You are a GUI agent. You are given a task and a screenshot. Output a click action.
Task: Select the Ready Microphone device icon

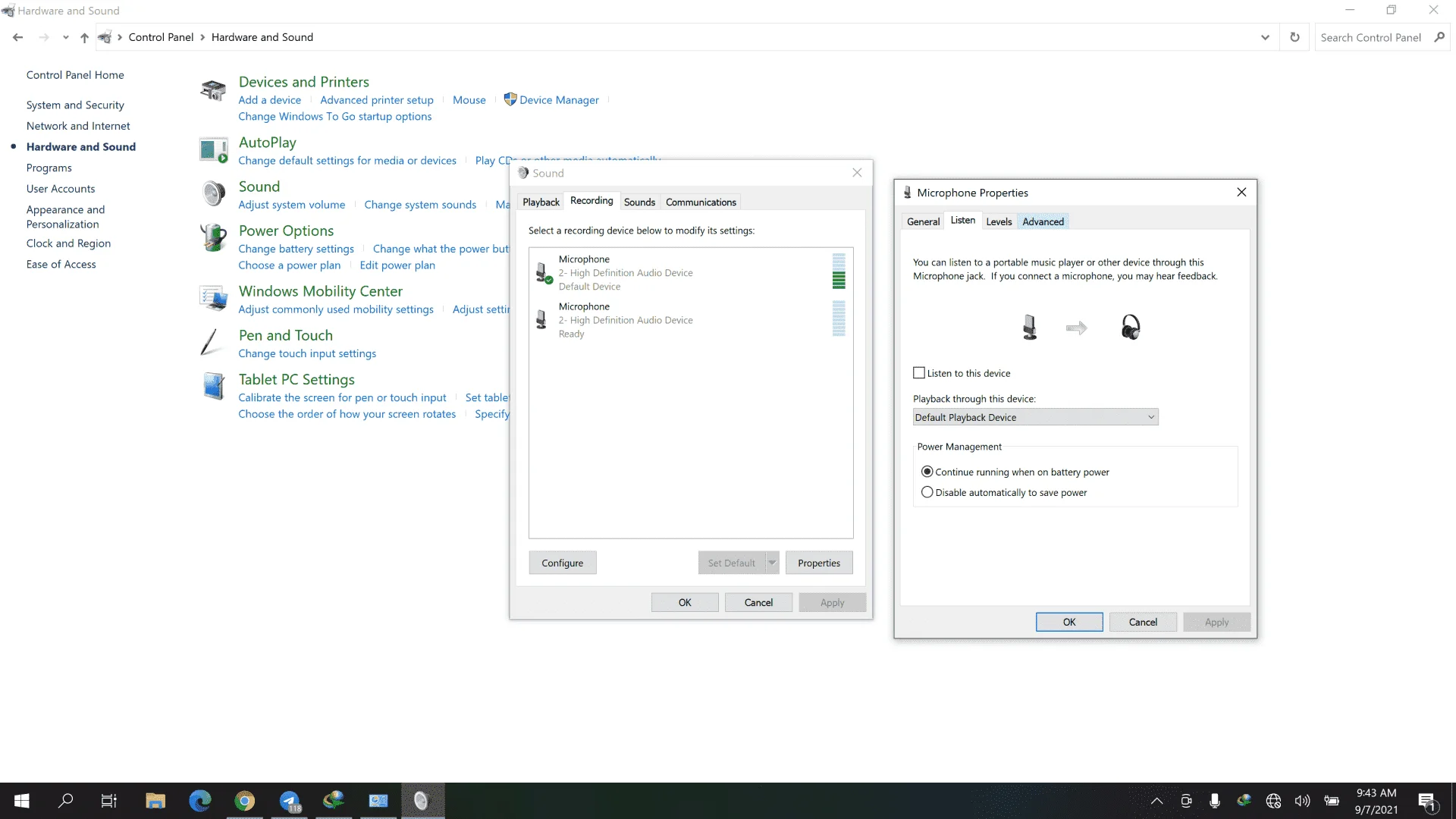click(541, 319)
